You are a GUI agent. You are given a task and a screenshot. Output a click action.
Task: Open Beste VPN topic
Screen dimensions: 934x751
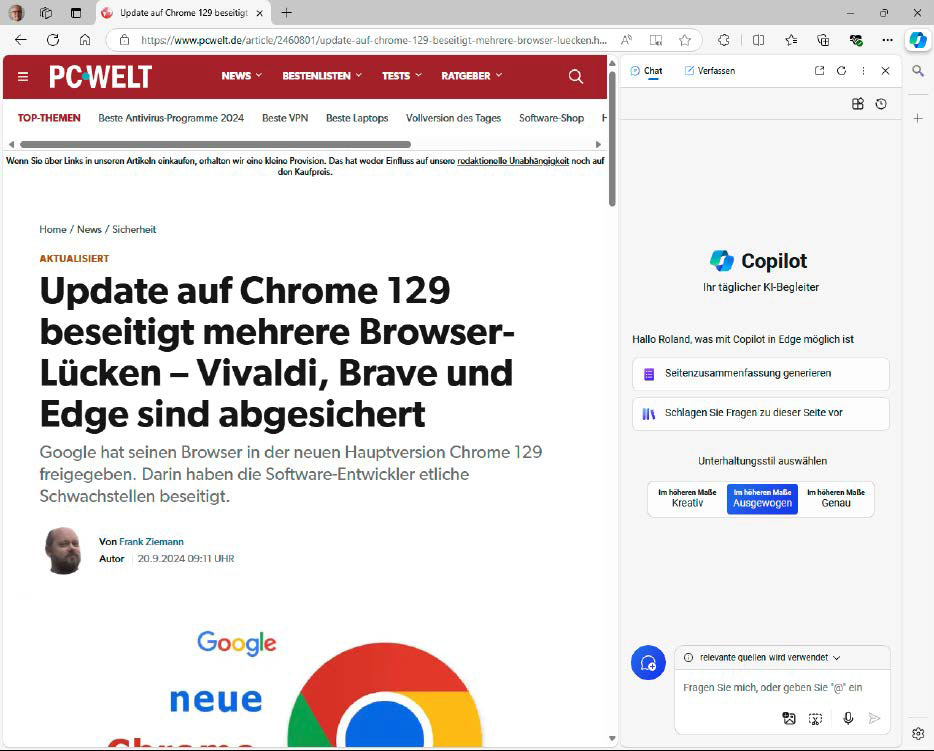(x=285, y=118)
